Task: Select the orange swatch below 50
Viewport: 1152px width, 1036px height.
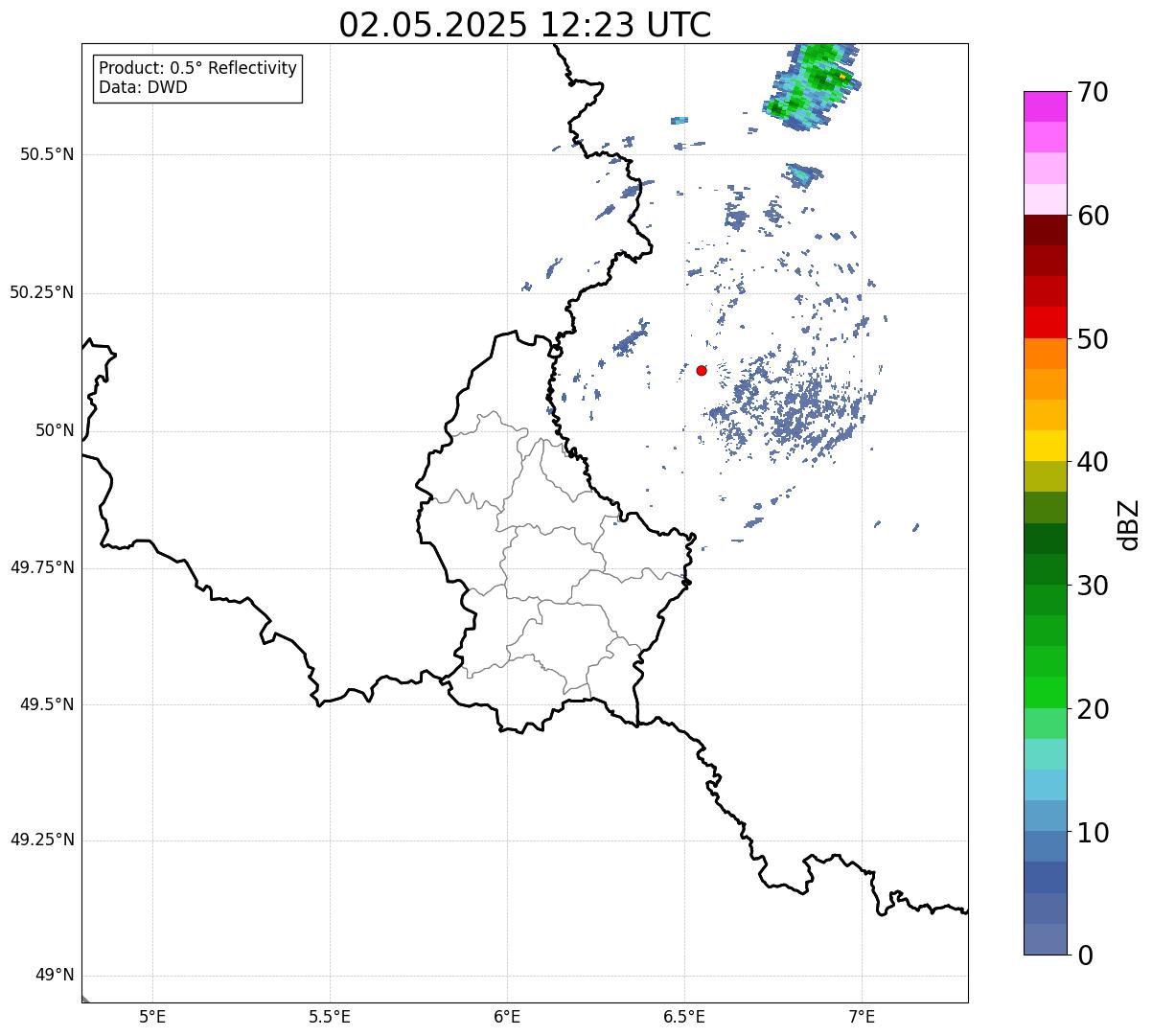Action: 1046,354
